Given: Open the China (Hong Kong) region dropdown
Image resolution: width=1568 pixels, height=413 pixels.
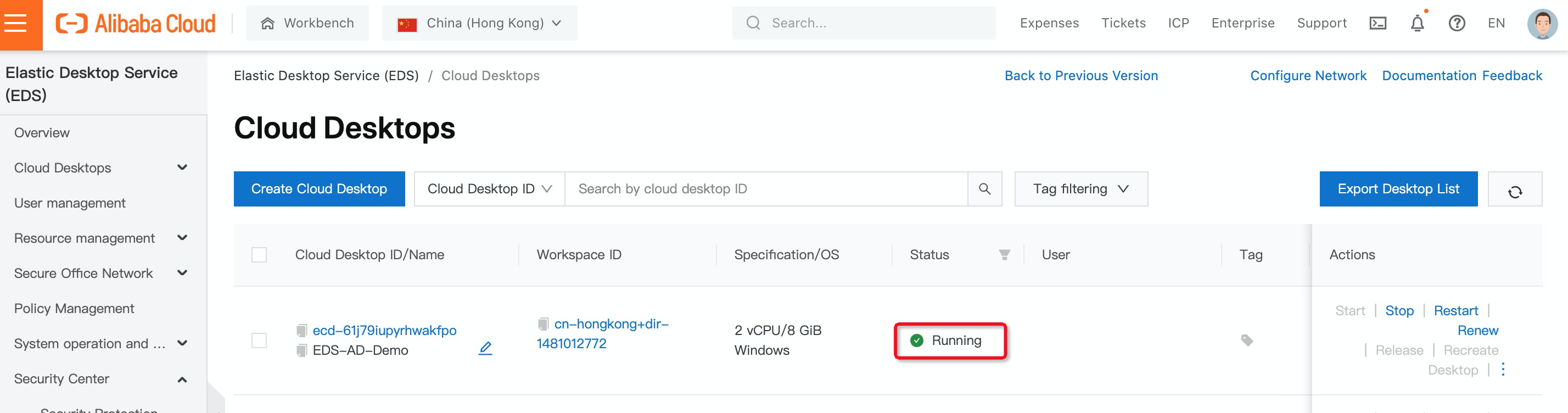Looking at the screenshot, I should click(479, 23).
